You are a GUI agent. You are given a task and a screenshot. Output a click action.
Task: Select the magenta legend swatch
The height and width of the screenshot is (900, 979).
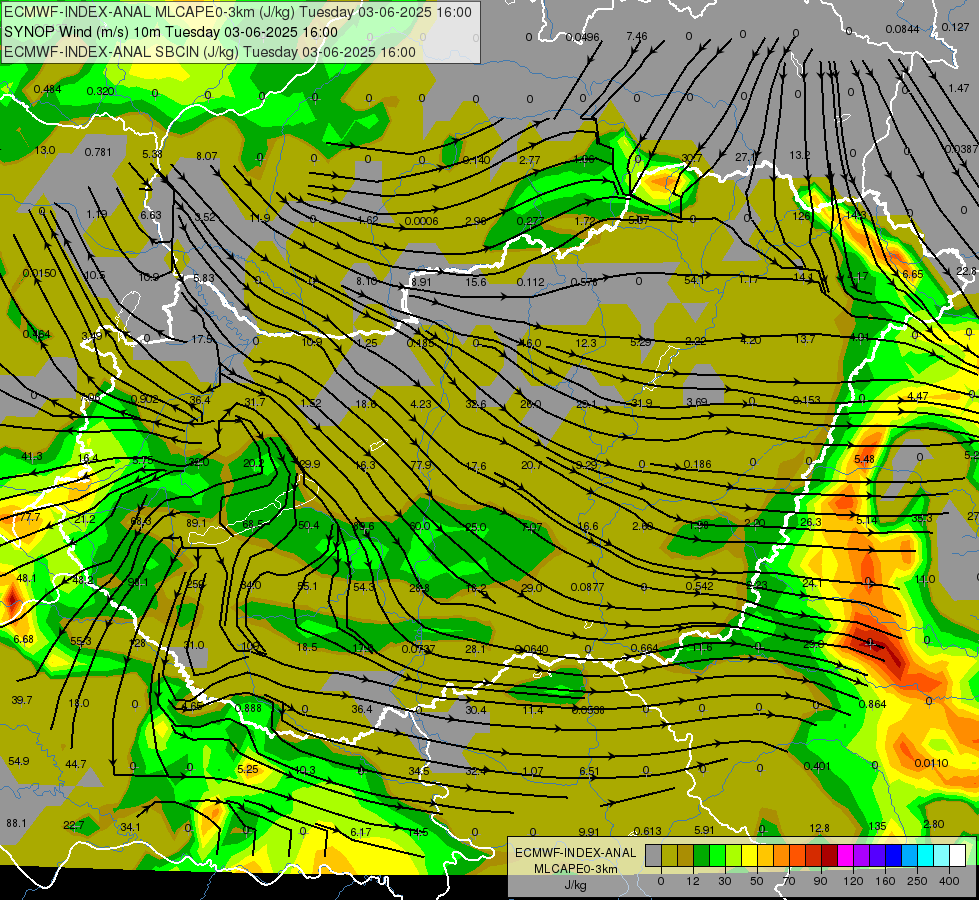click(x=845, y=856)
